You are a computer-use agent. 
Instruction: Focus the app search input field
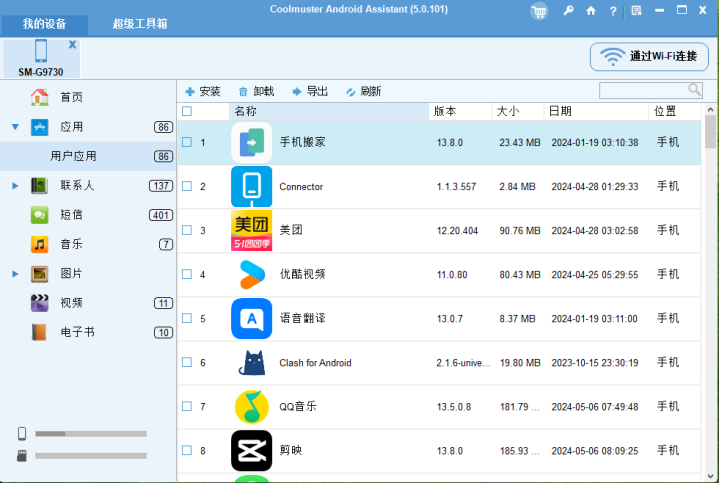click(x=643, y=90)
